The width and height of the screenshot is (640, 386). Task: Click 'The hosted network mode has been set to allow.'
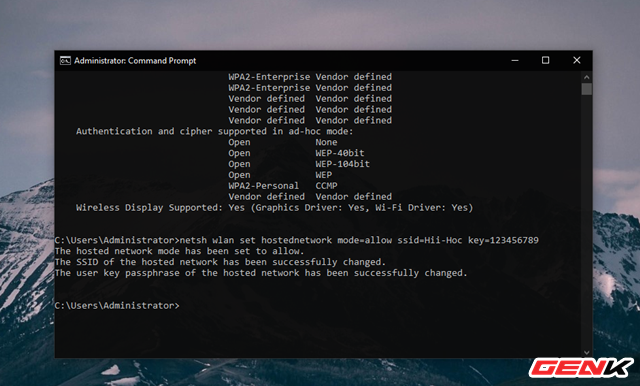pyautogui.click(x=180, y=251)
